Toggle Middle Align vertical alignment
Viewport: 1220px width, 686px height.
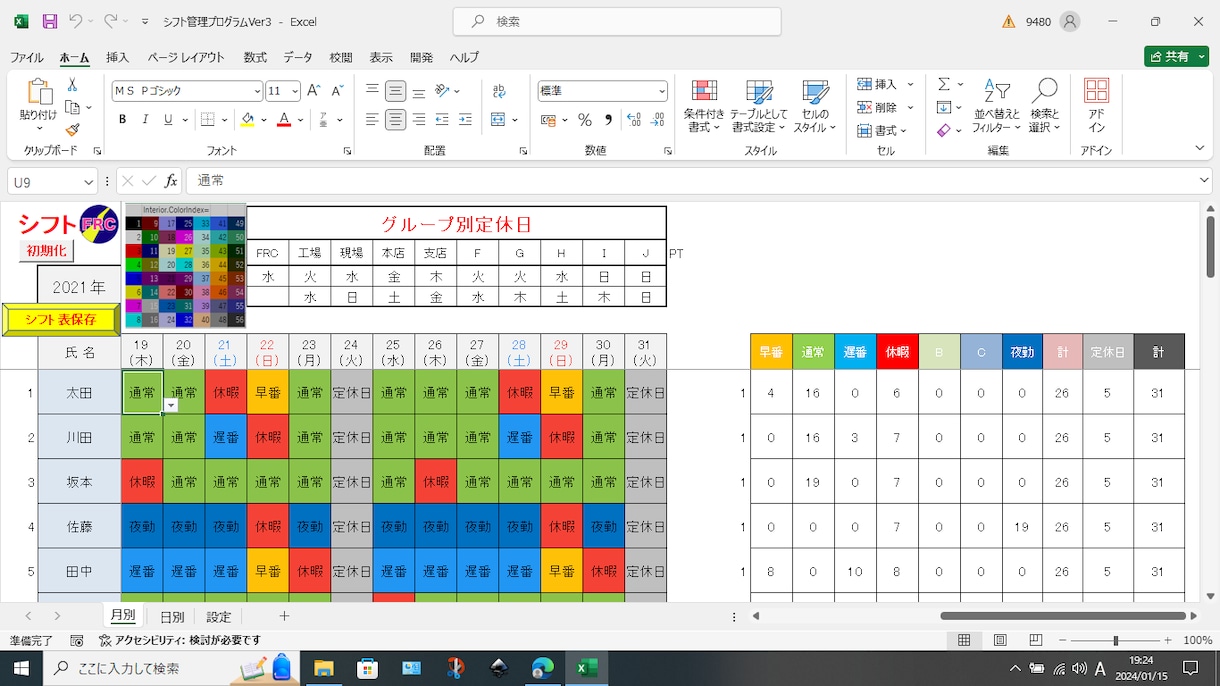tap(396, 91)
